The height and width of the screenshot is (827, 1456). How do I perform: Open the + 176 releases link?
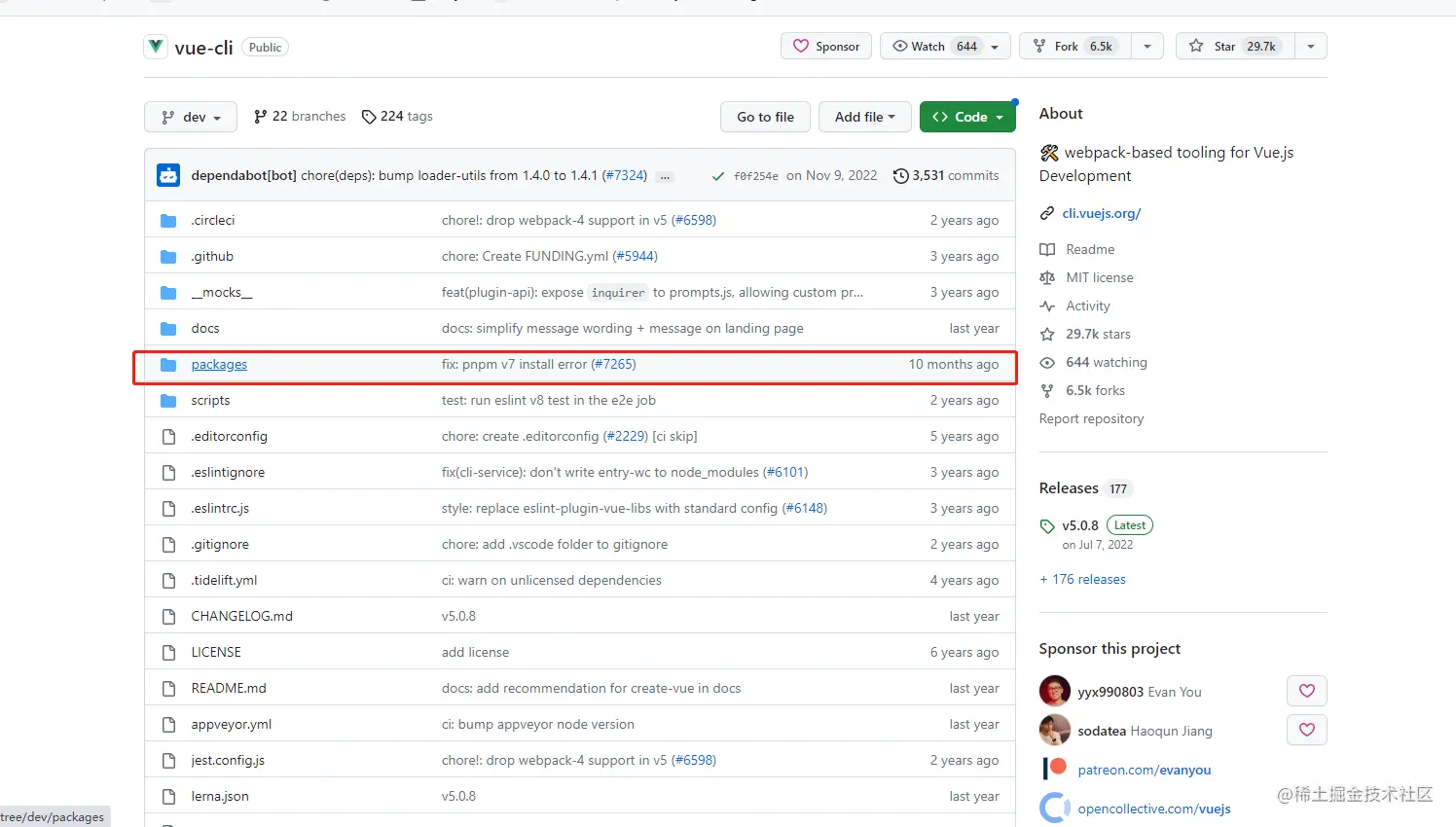[x=1082, y=580]
